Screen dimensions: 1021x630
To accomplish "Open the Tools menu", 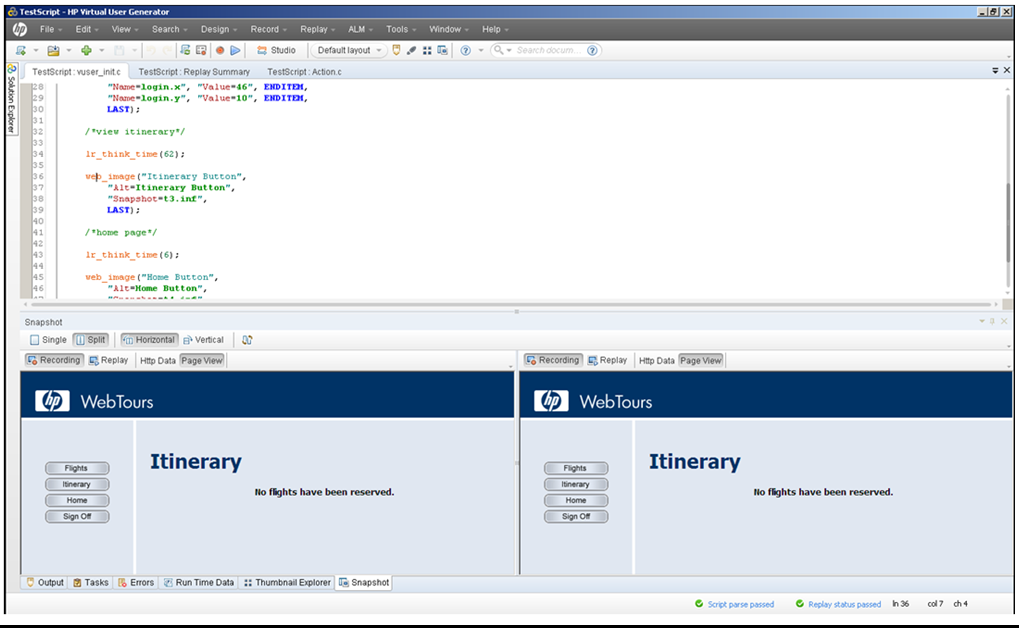I will (x=400, y=29).
